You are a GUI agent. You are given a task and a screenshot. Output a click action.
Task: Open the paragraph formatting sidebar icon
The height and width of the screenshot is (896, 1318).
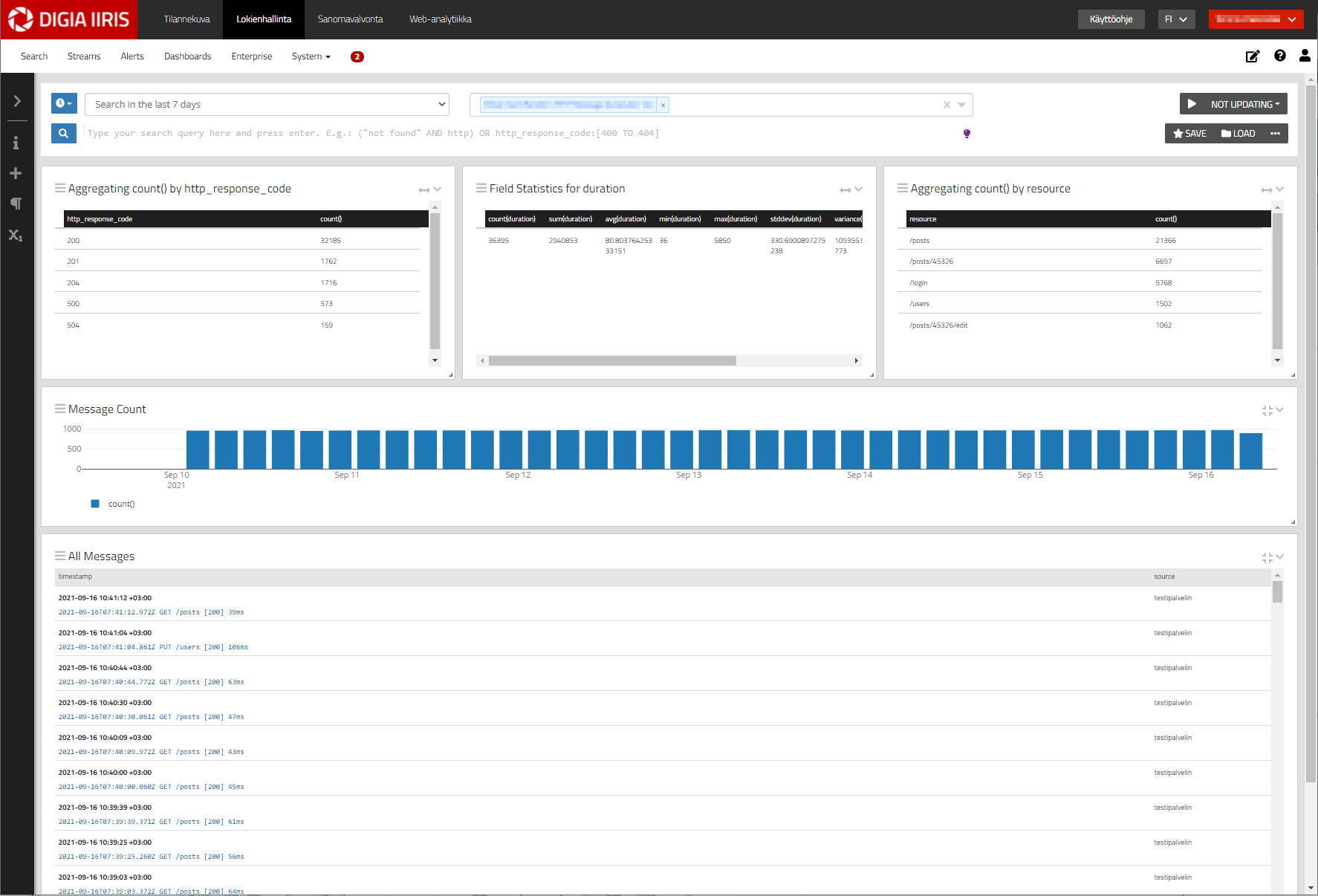[x=16, y=204]
